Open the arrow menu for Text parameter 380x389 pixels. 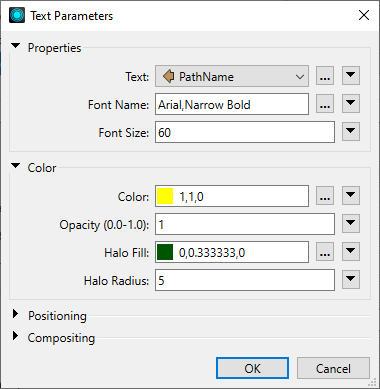(351, 76)
